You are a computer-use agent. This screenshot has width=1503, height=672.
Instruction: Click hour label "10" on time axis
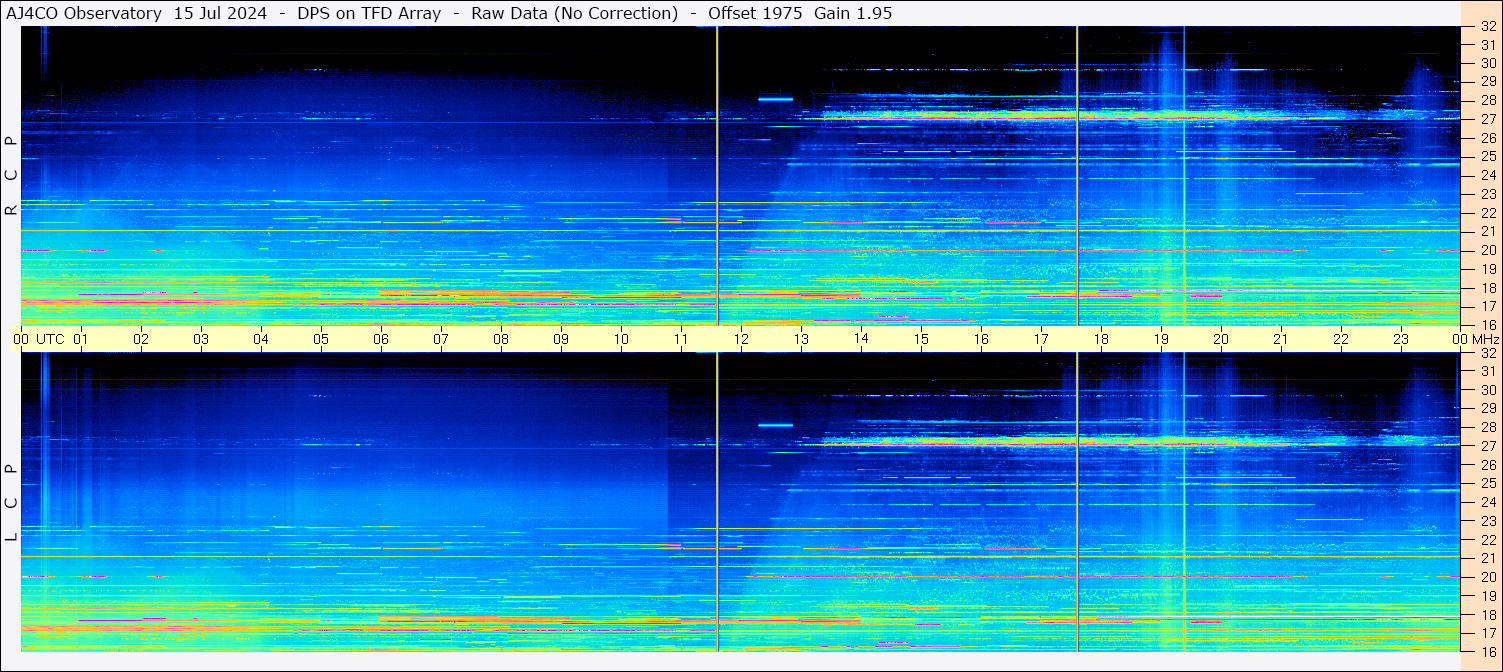click(621, 339)
